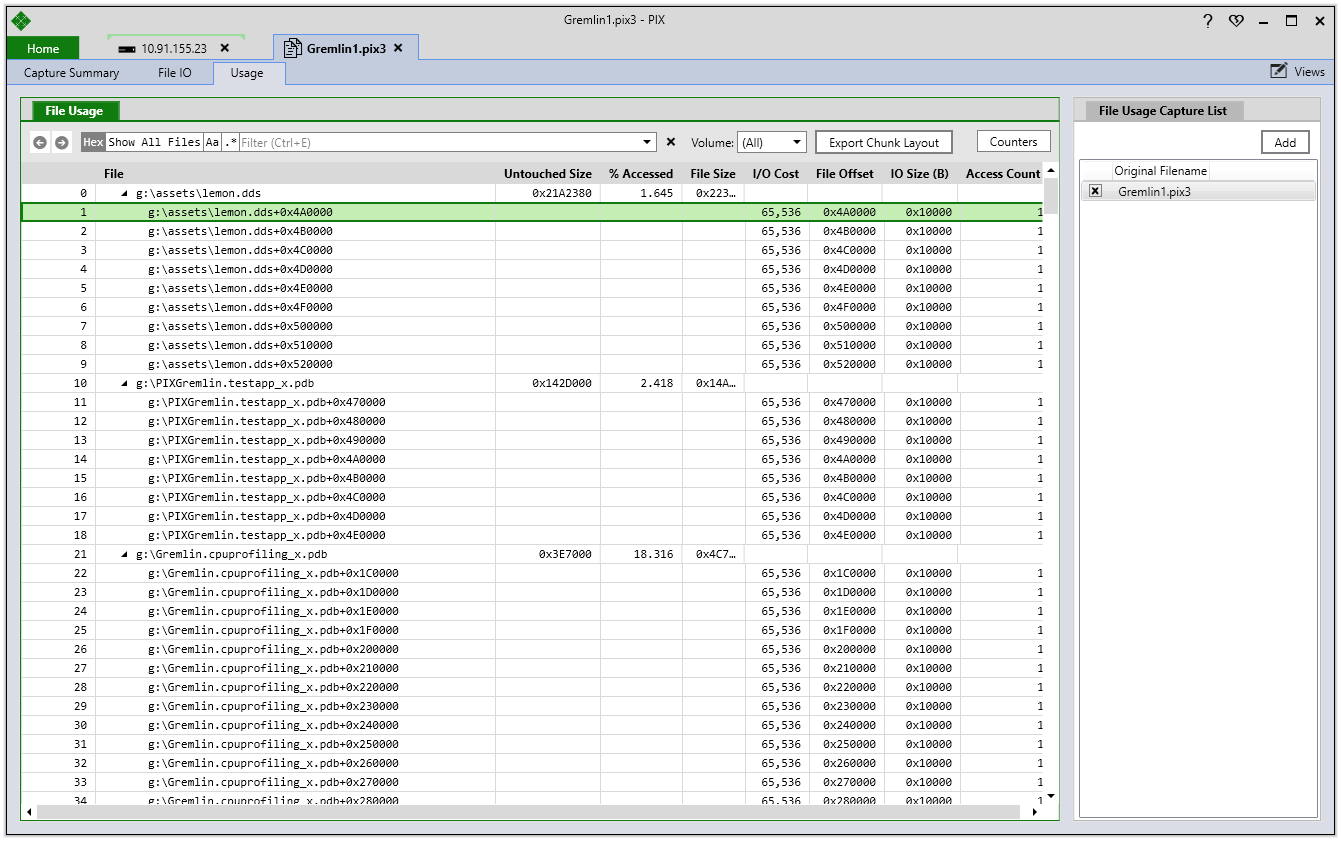Click the navigate forward arrow icon
This screenshot has width=1341, height=841.
point(62,143)
